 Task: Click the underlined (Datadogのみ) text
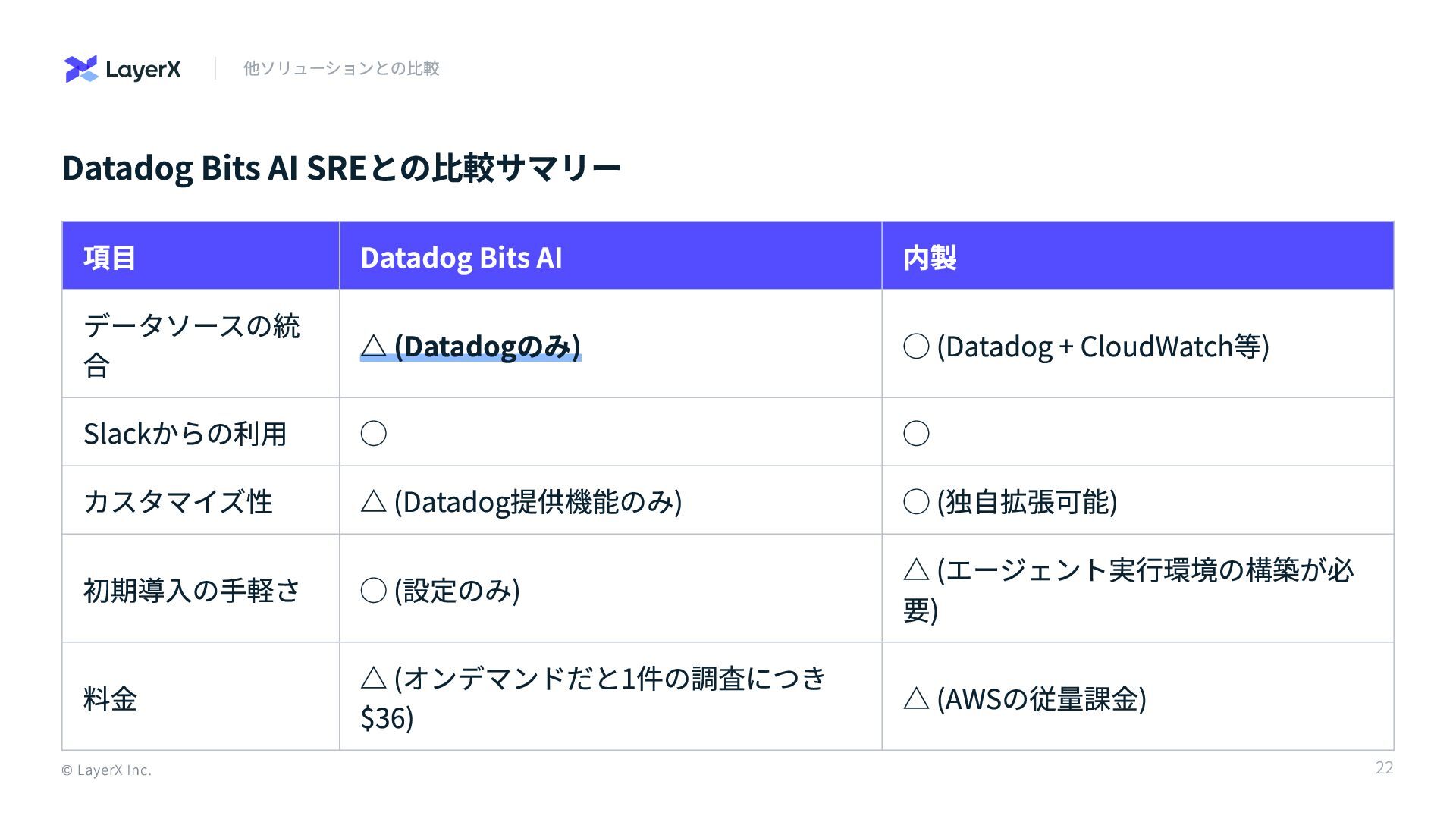click(487, 347)
